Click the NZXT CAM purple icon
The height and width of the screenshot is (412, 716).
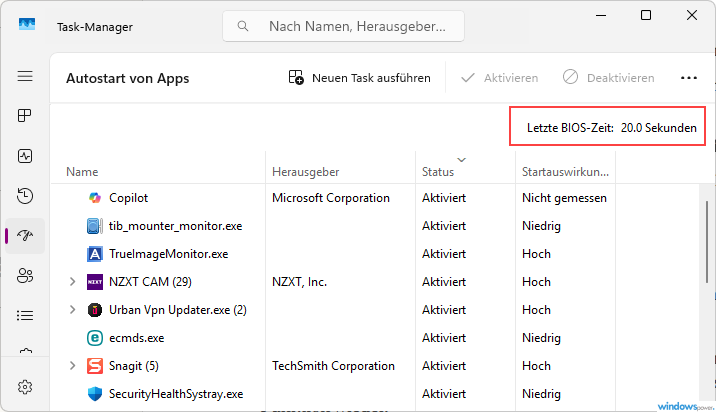coord(95,282)
